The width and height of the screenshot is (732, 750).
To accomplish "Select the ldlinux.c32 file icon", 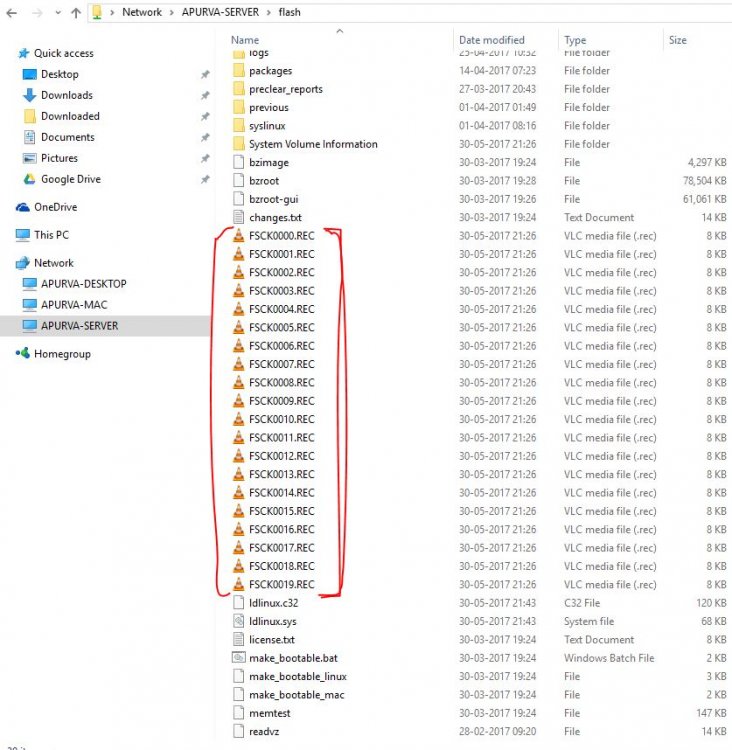I will (x=239, y=603).
